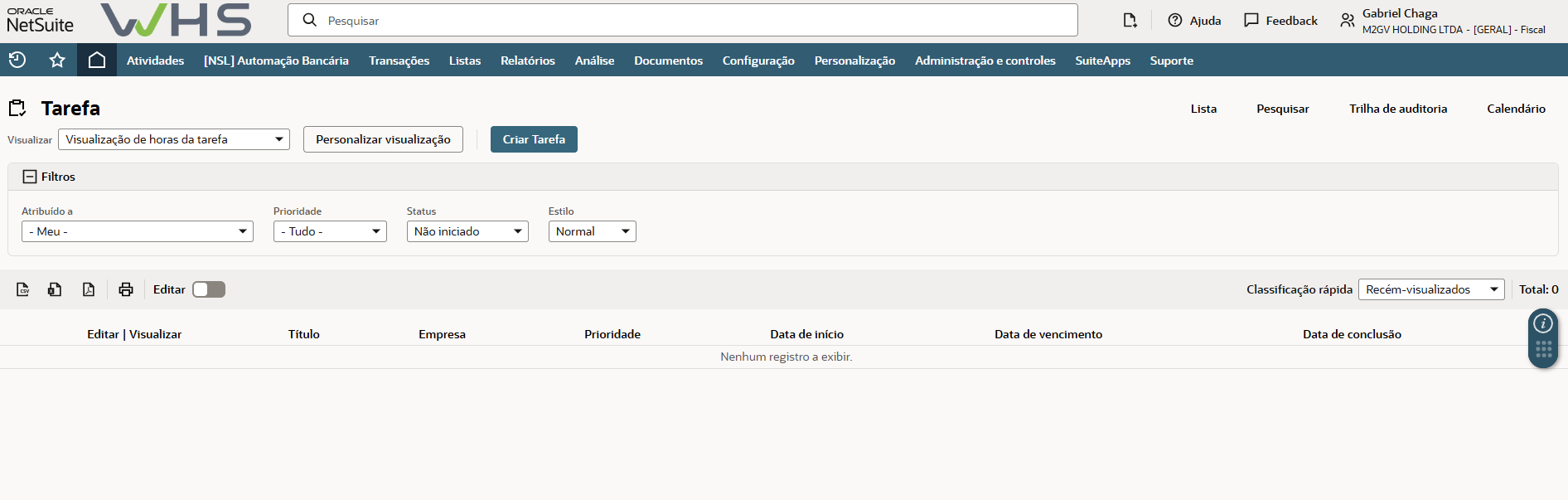Open the Visualizar view selector
The image size is (1568, 500).
point(174,139)
